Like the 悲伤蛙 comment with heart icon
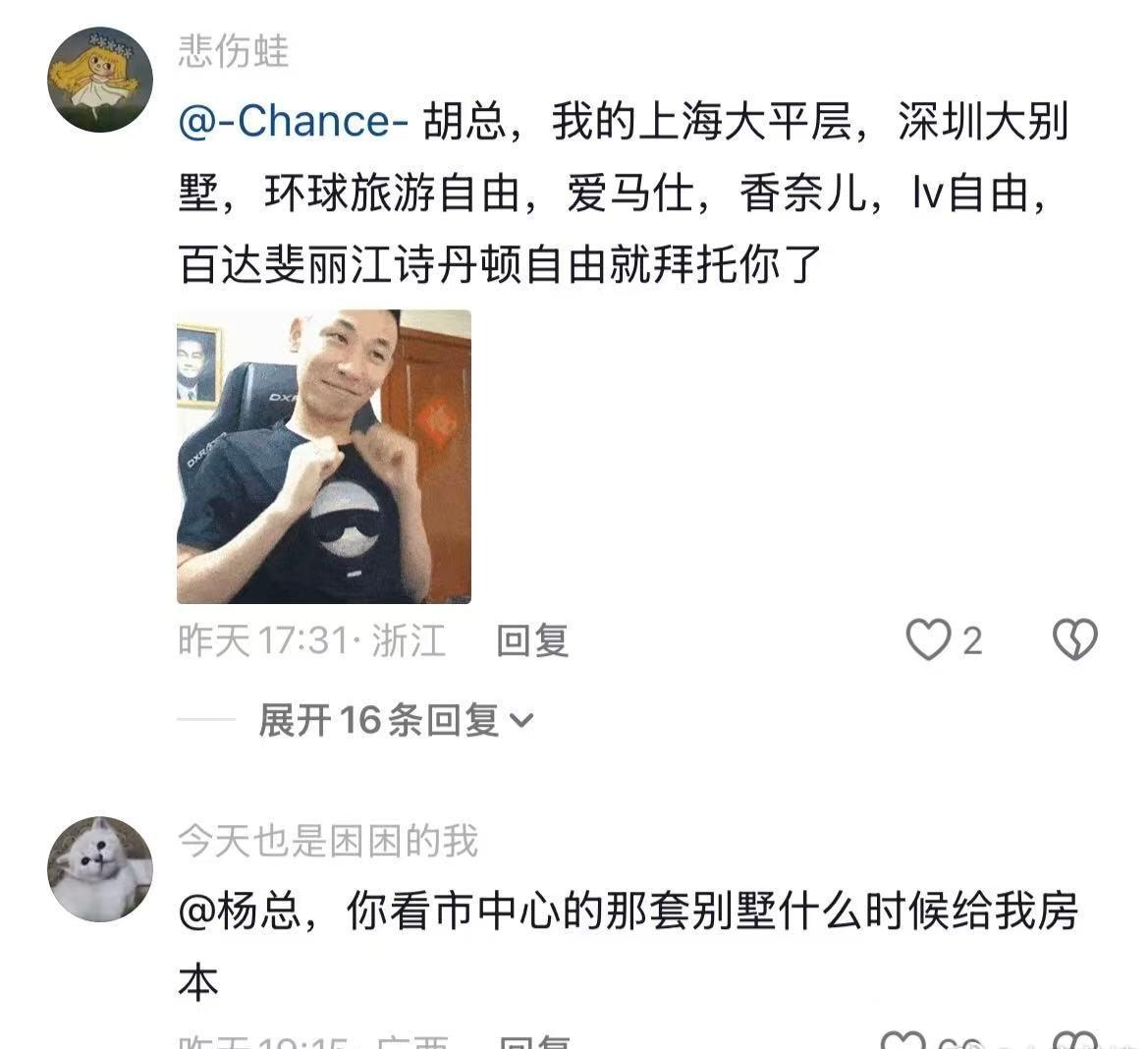1148x1049 pixels. 928,639
